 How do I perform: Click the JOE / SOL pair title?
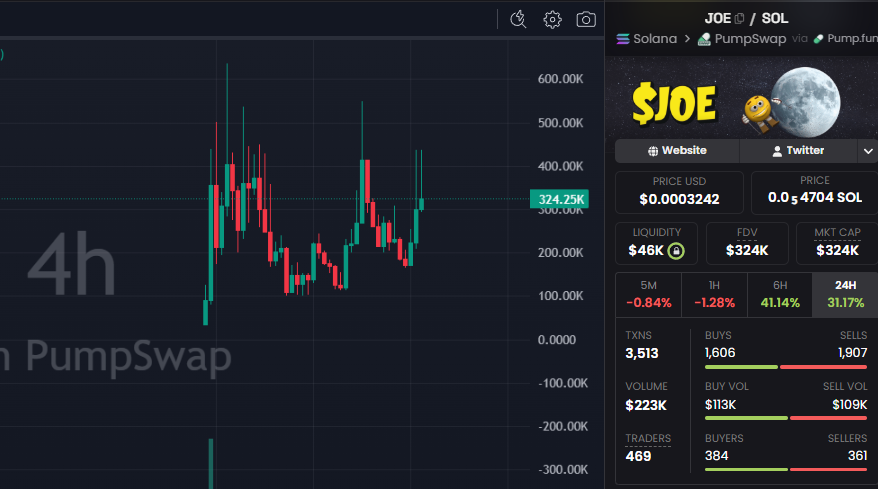(746, 18)
